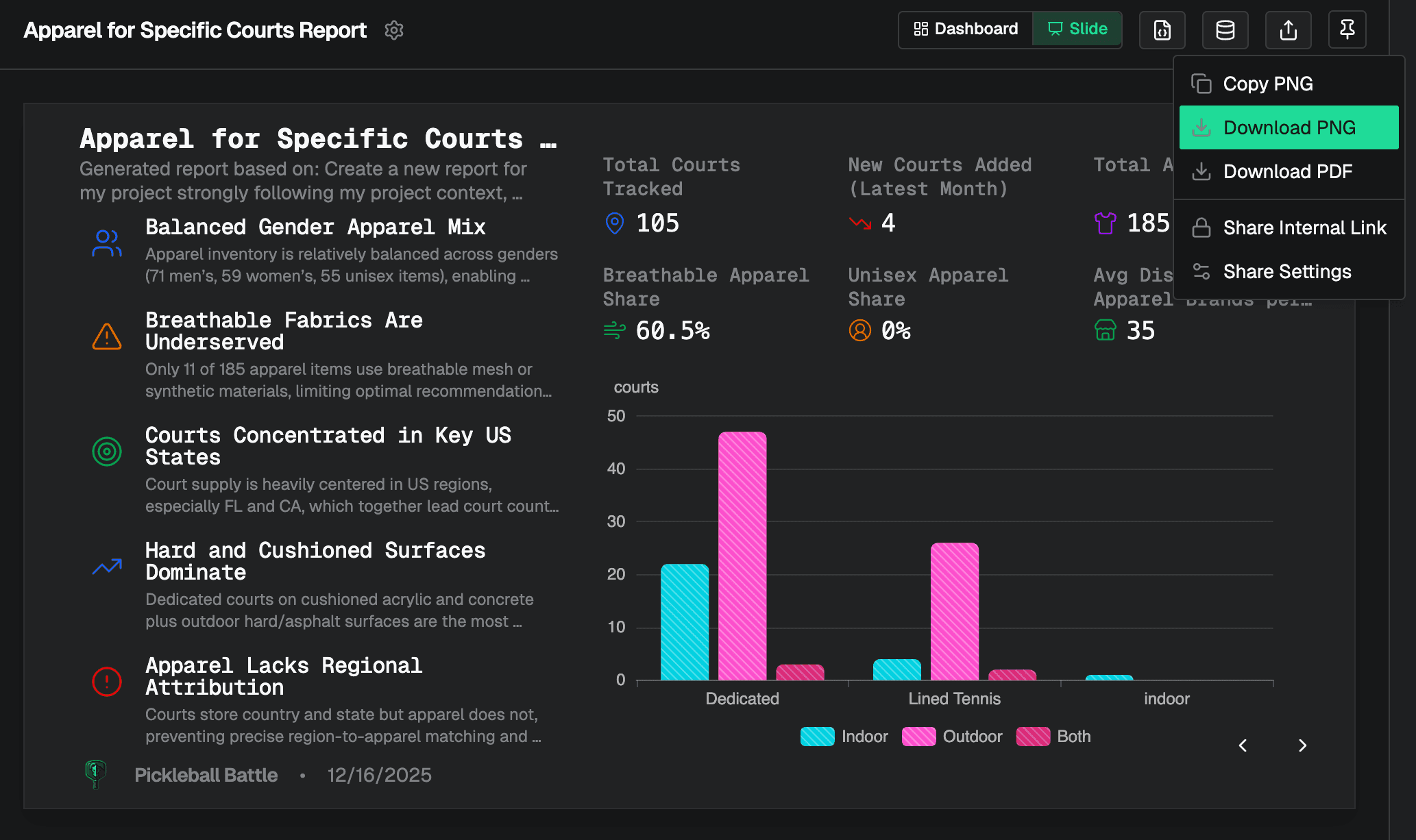Switch to Dashboard view
The image size is (1416, 840).
click(966, 29)
